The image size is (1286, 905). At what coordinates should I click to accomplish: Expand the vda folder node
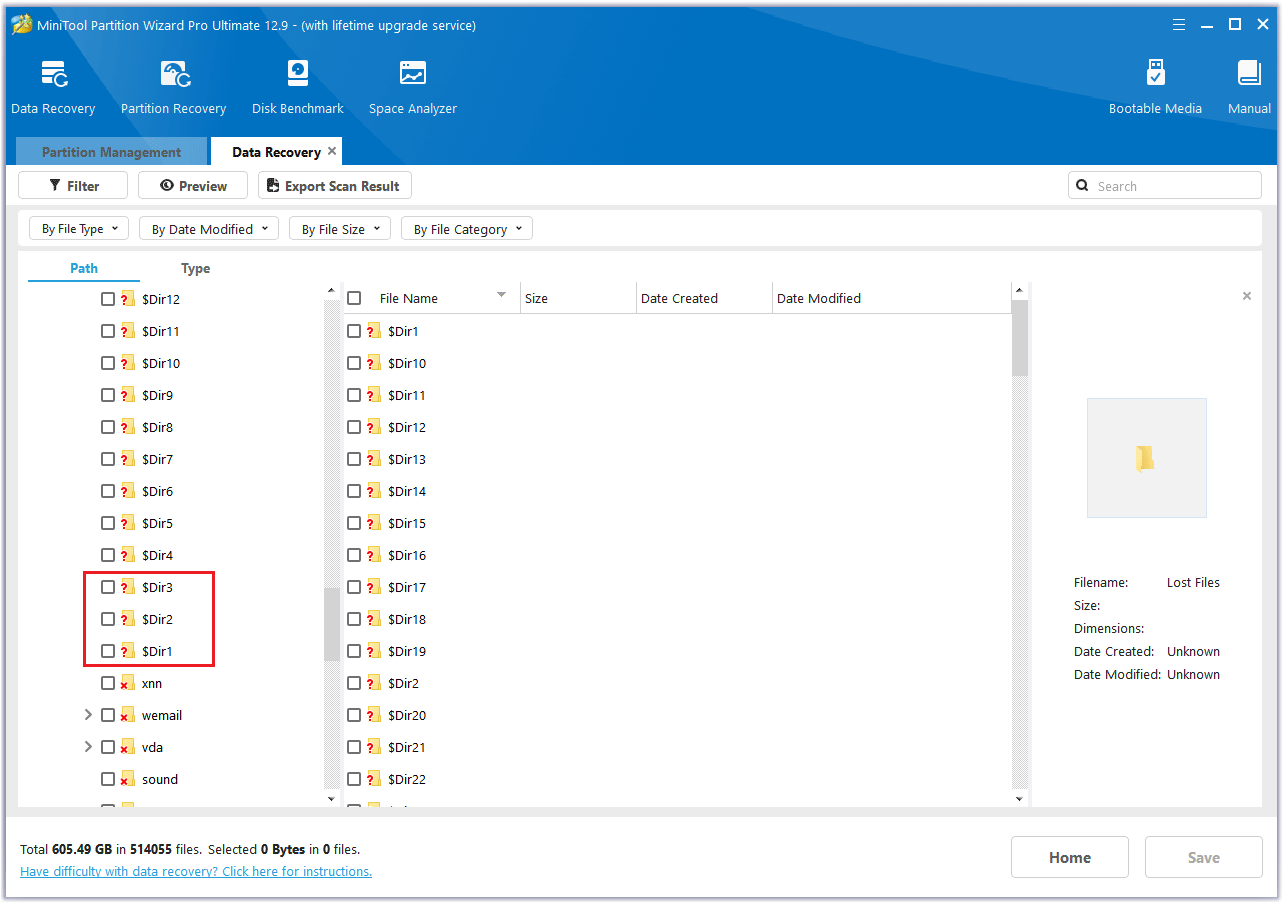point(88,747)
